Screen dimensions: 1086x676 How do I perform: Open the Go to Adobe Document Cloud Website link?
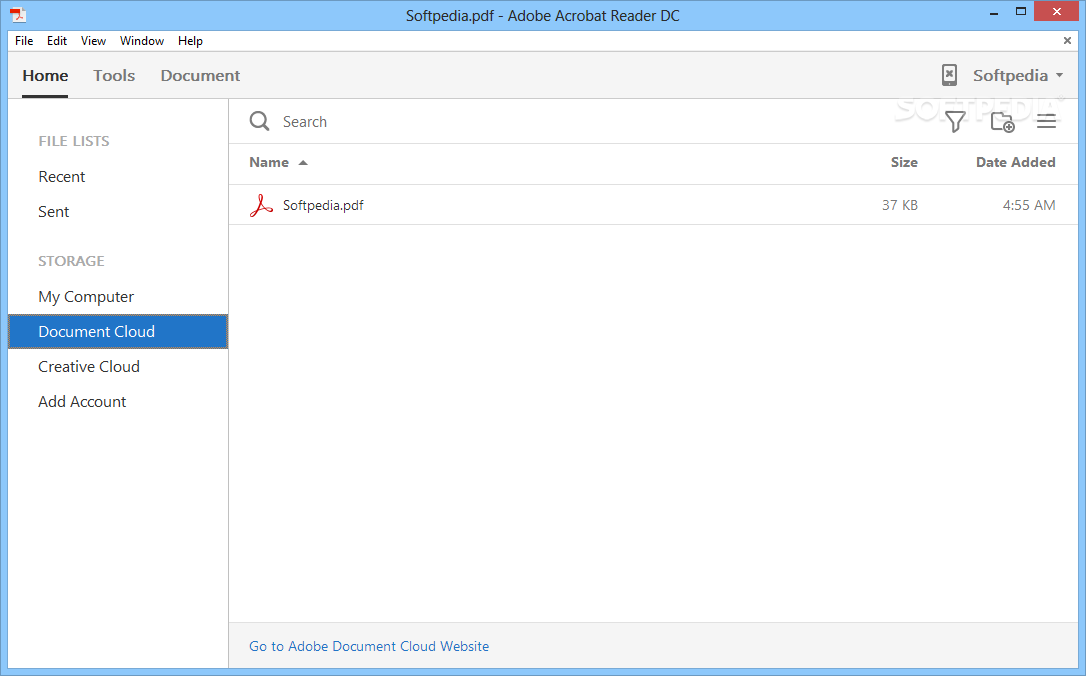369,646
